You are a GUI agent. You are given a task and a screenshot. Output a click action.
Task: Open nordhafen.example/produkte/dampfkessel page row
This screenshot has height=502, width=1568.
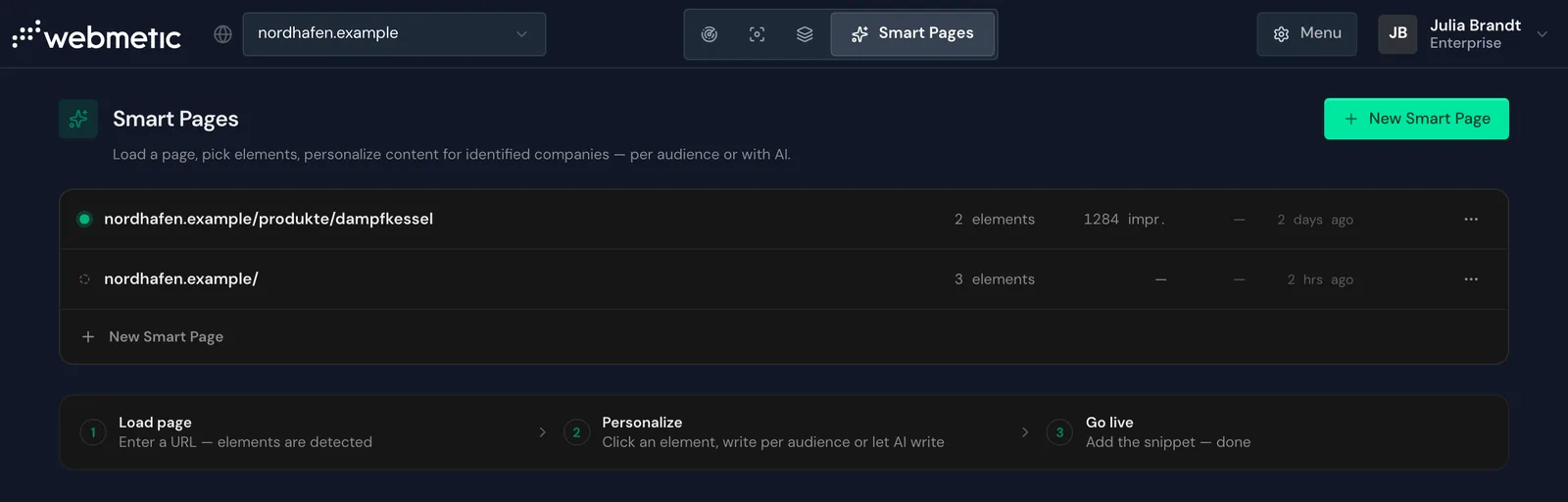[784, 220]
